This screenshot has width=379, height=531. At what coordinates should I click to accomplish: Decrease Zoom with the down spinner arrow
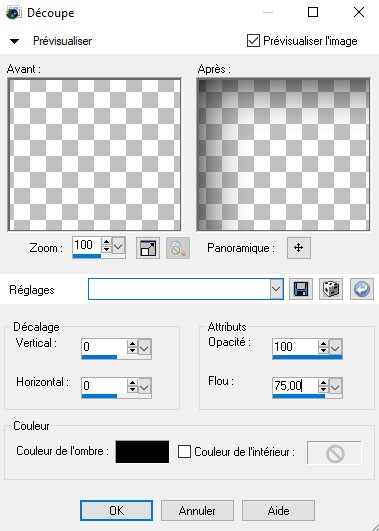(107, 249)
